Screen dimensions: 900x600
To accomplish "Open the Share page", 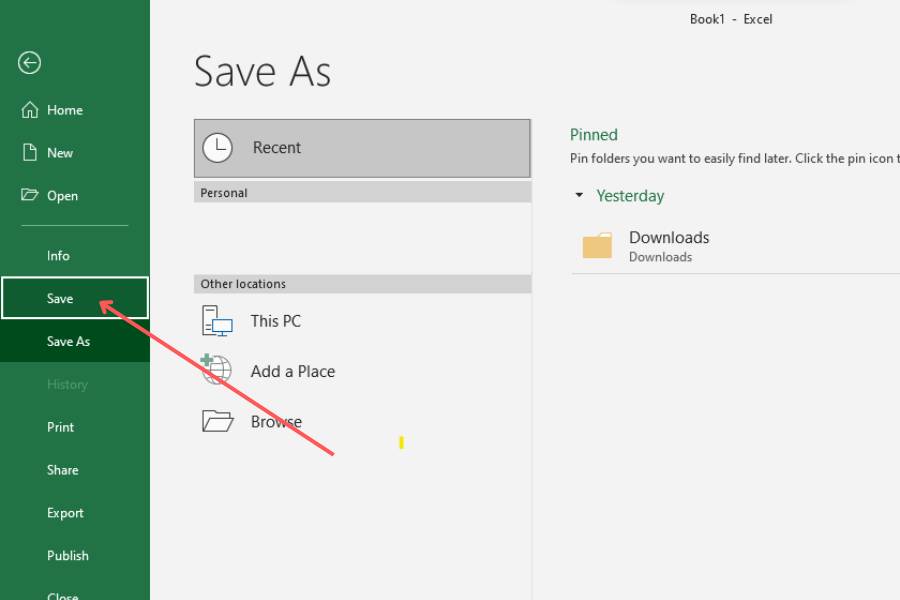I will coord(75,470).
